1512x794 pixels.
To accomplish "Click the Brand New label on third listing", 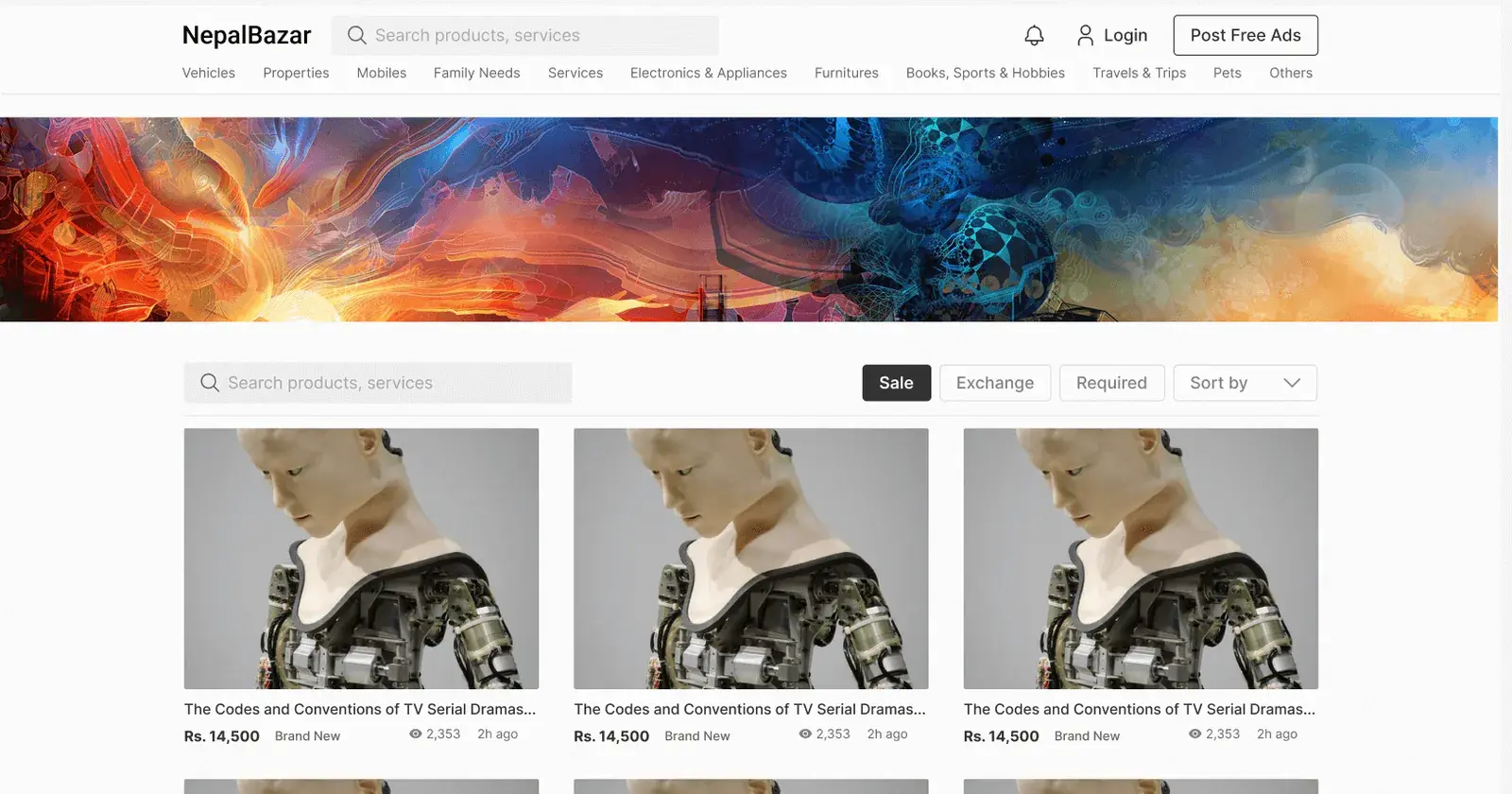I will [1087, 736].
